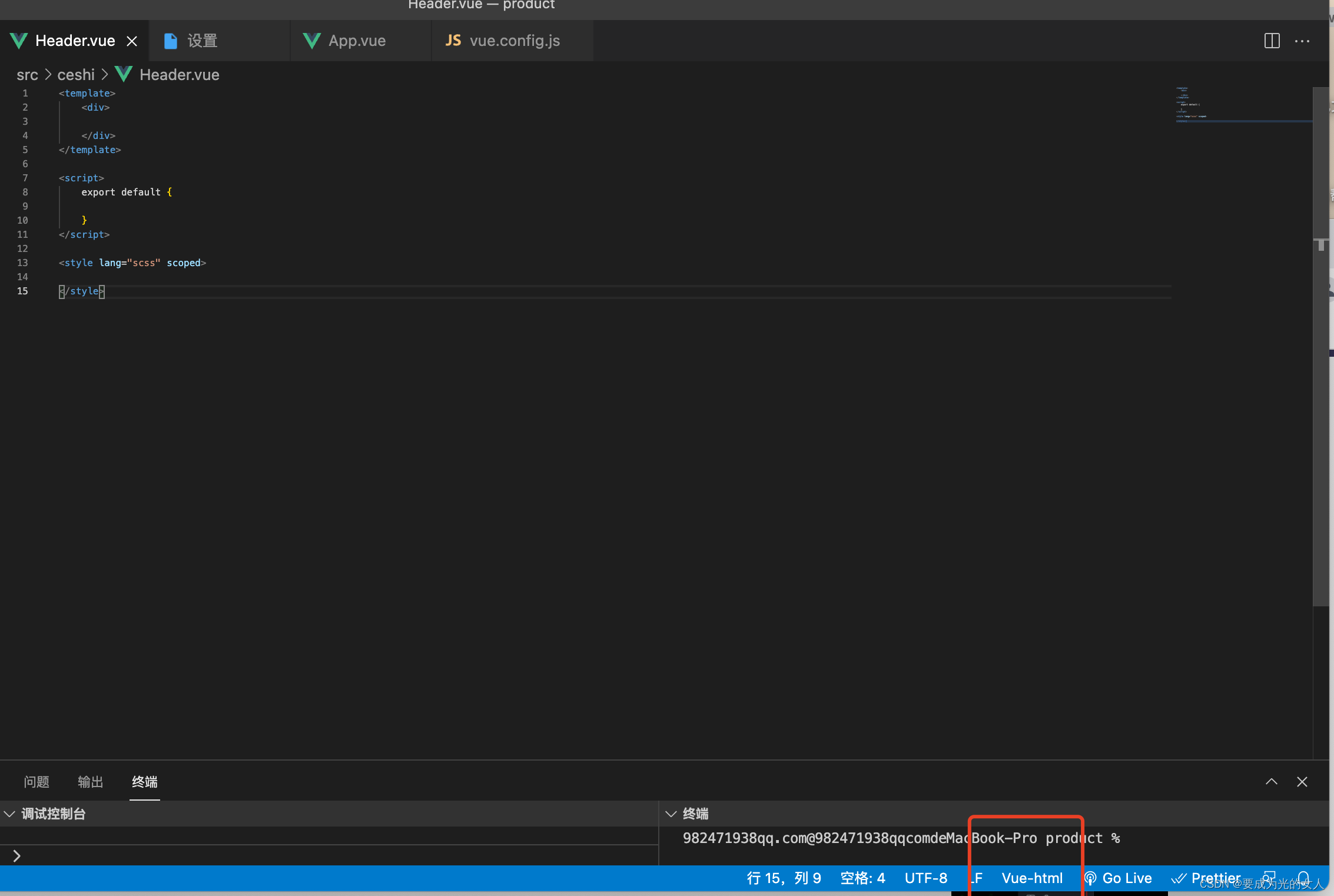Viewport: 1334px width, 896px height.
Task: Close the Header.vue tab
Action: click(132, 41)
